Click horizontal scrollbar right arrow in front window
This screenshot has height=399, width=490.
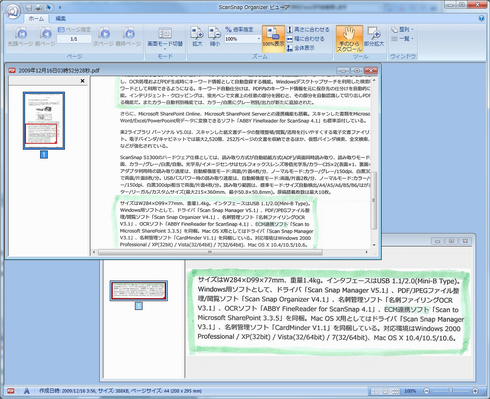tap(367, 252)
